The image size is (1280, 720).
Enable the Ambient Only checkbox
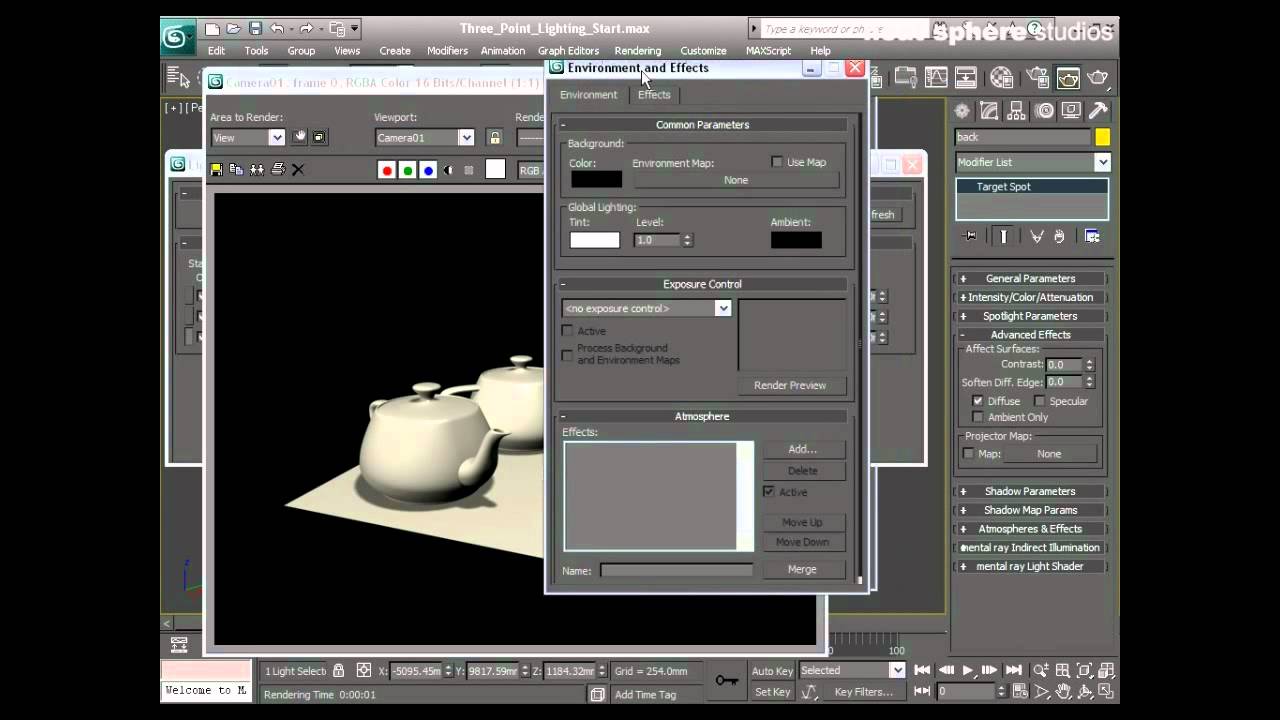[978, 417]
